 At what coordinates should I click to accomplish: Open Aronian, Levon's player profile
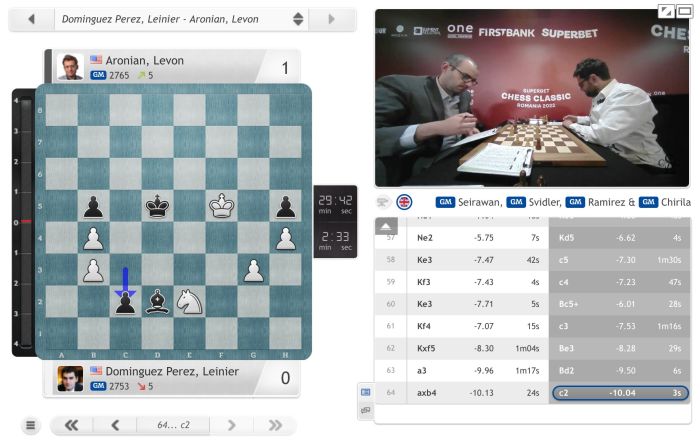pyautogui.click(x=144, y=60)
